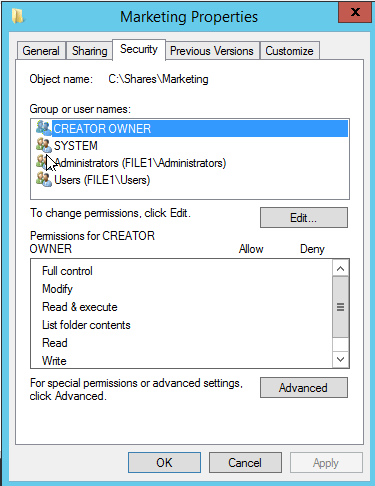Viewport: 375px width, 486px height.
Task: Click the Edit... button
Action: point(304,218)
